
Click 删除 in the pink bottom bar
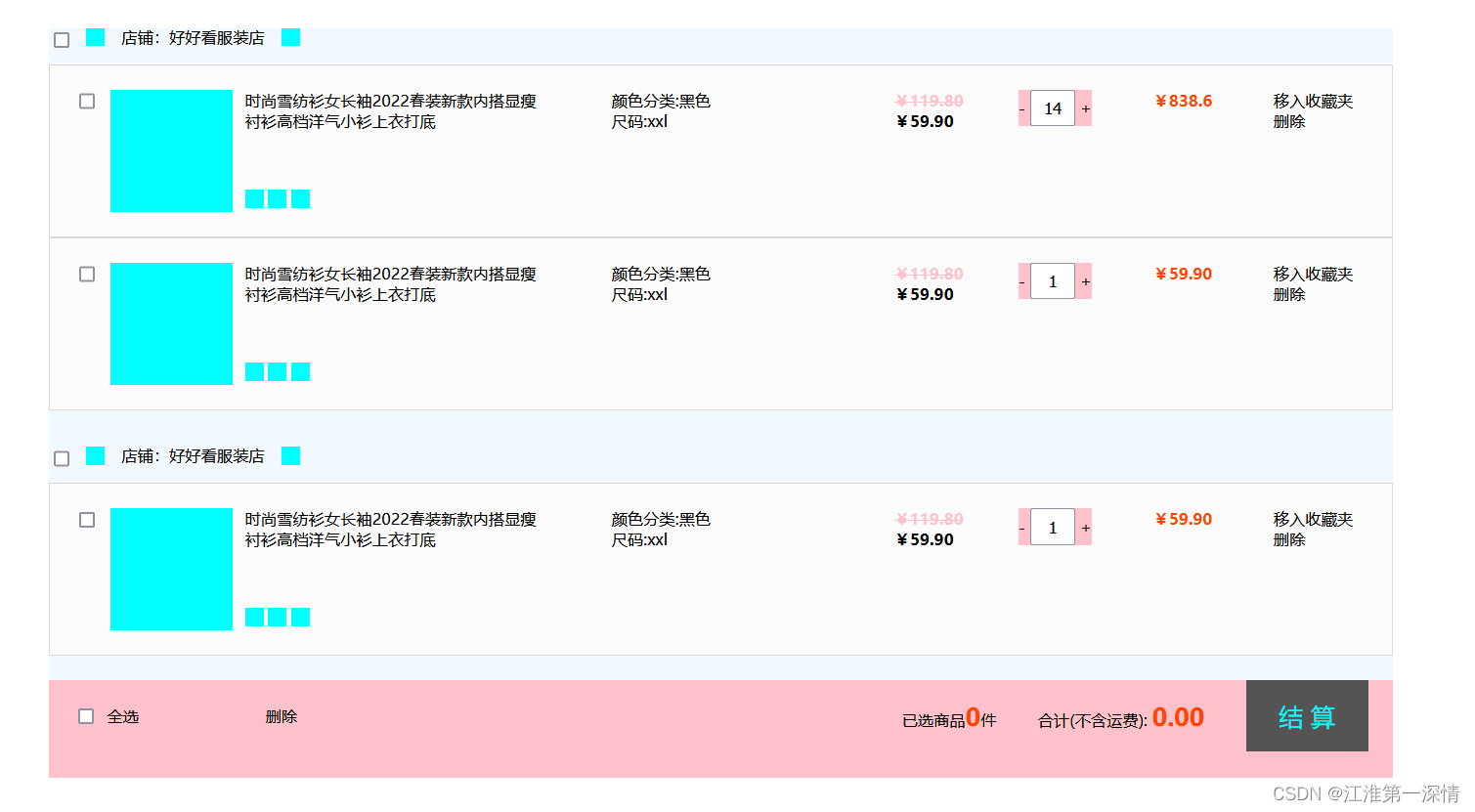point(282,716)
